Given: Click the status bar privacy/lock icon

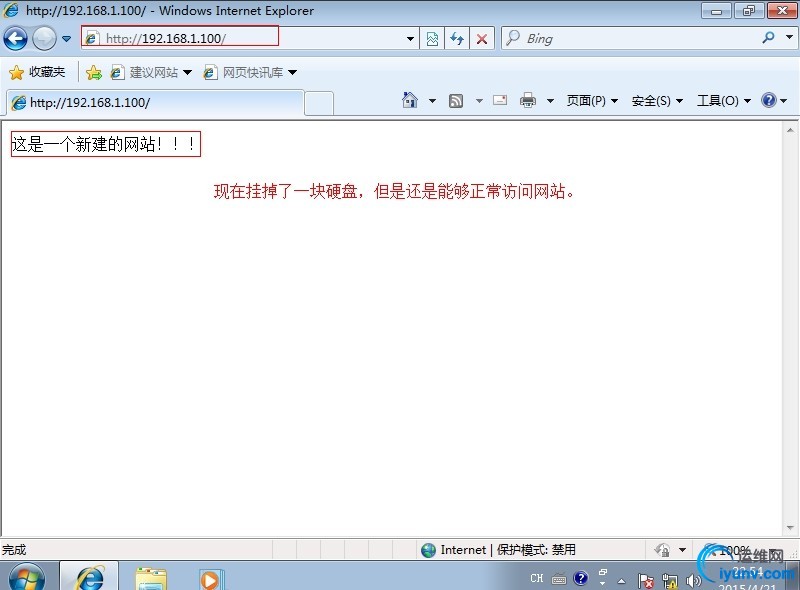Looking at the screenshot, I should click(x=662, y=550).
